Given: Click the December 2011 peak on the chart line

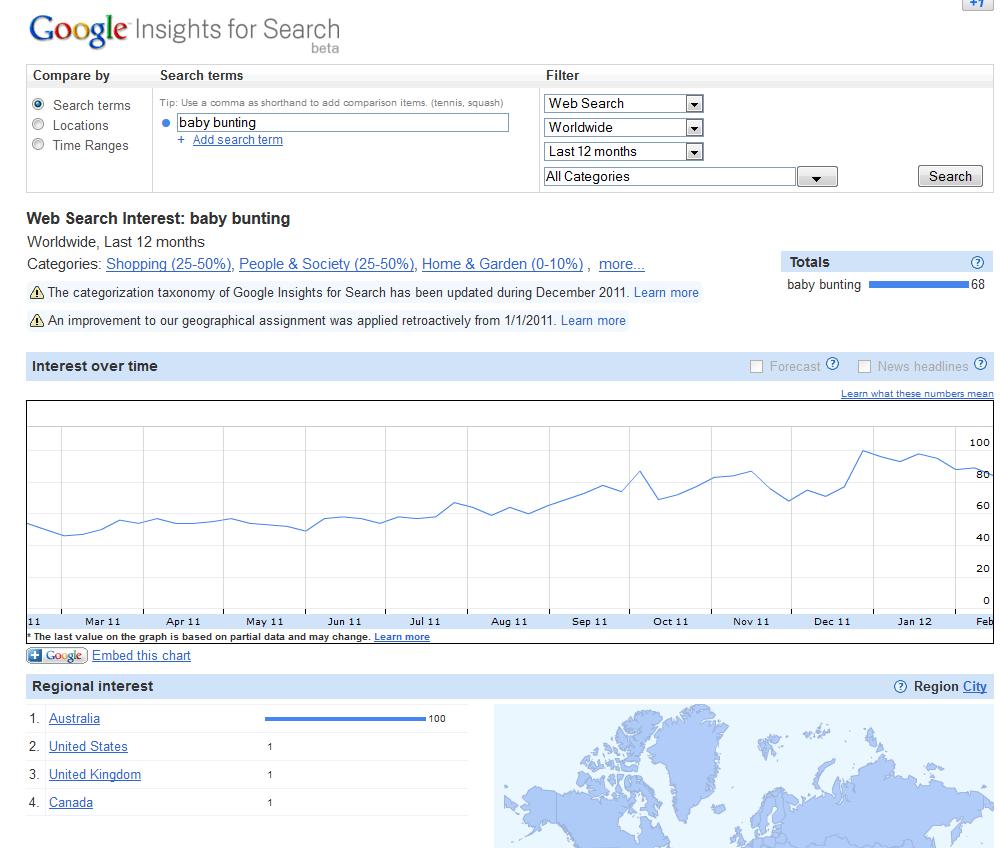Looking at the screenshot, I should coord(863,451).
